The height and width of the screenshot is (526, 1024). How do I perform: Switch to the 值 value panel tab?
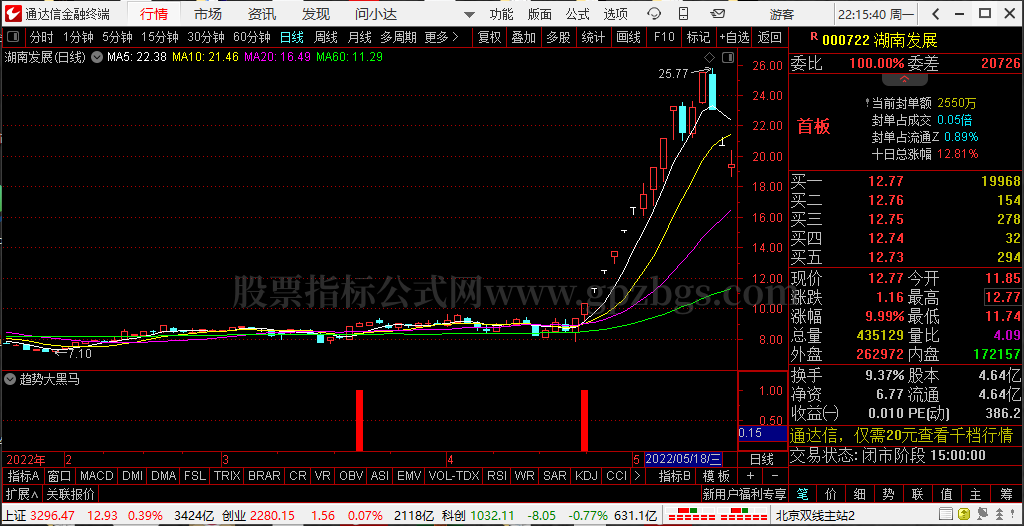click(946, 493)
